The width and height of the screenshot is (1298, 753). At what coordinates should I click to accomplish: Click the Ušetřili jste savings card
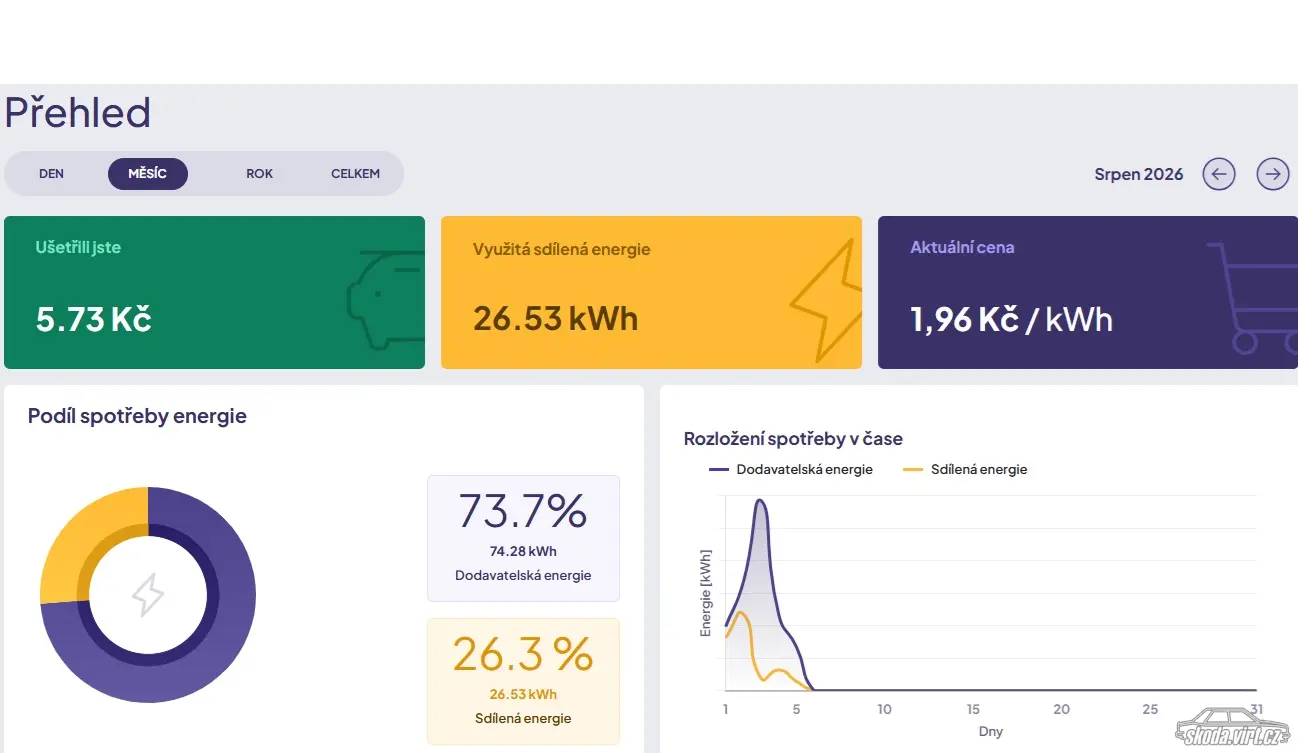click(214, 292)
